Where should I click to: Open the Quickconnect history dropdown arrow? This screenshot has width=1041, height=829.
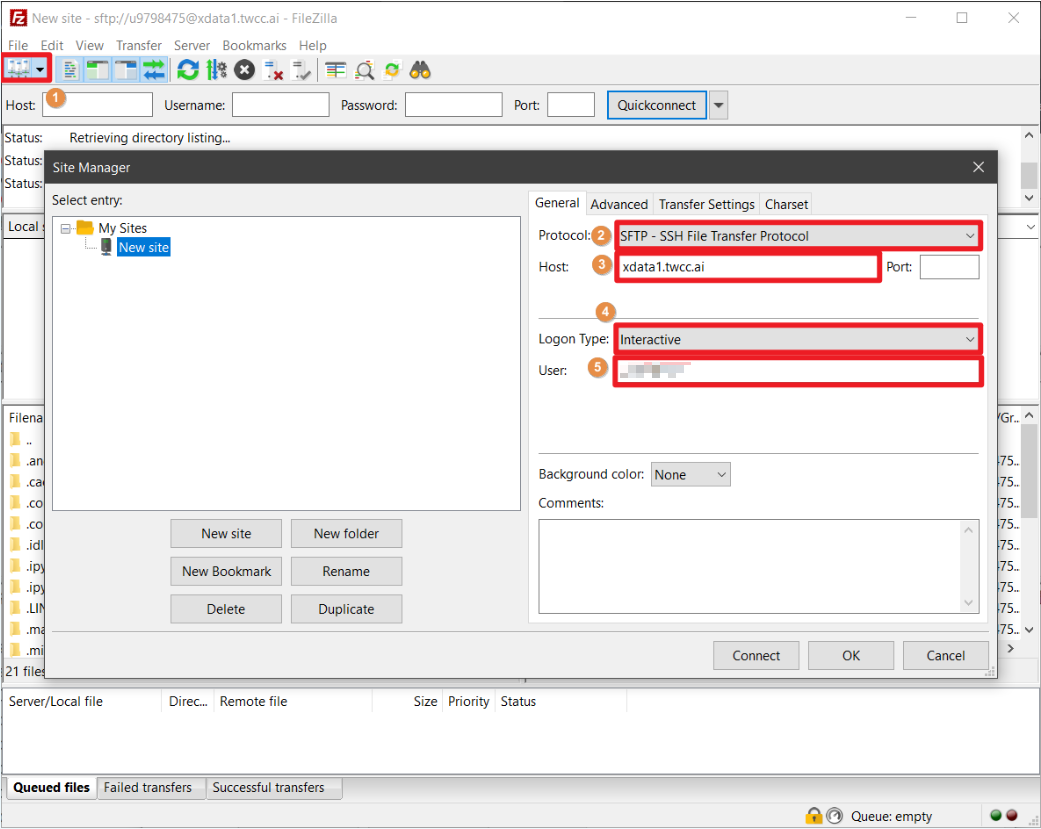pyautogui.click(x=718, y=105)
